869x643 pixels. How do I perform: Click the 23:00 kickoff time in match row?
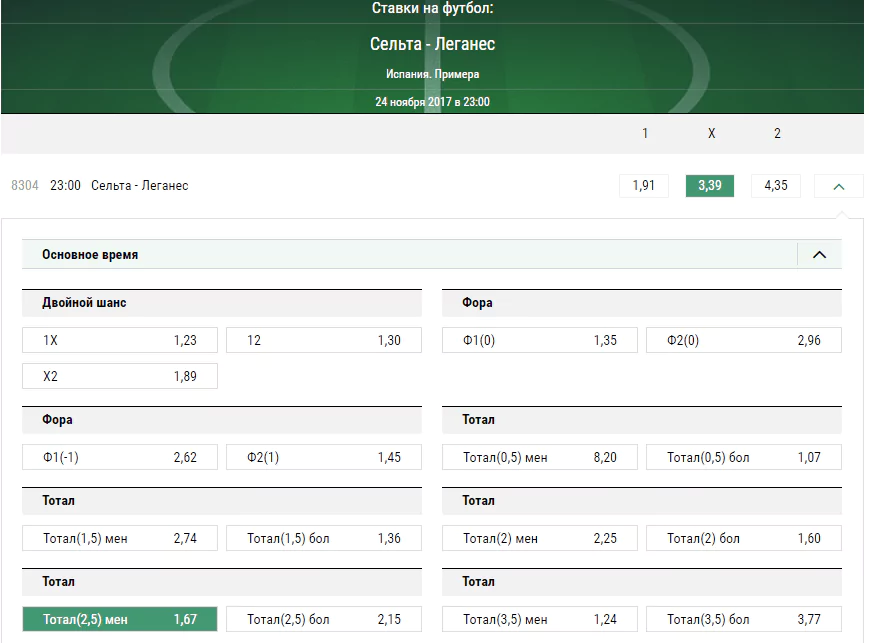click(x=65, y=186)
